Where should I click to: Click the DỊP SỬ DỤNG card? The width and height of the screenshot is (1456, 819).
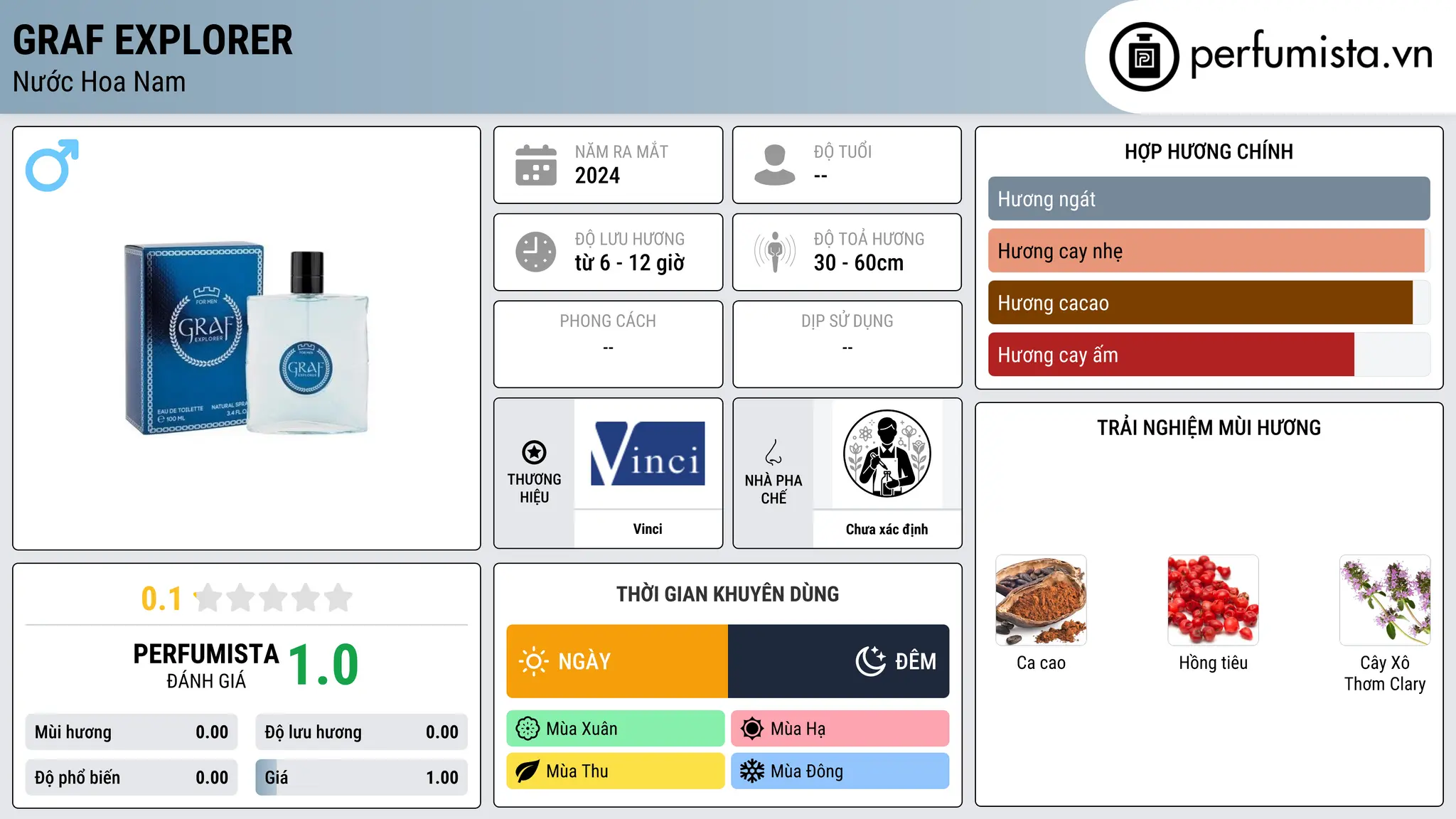point(847,344)
